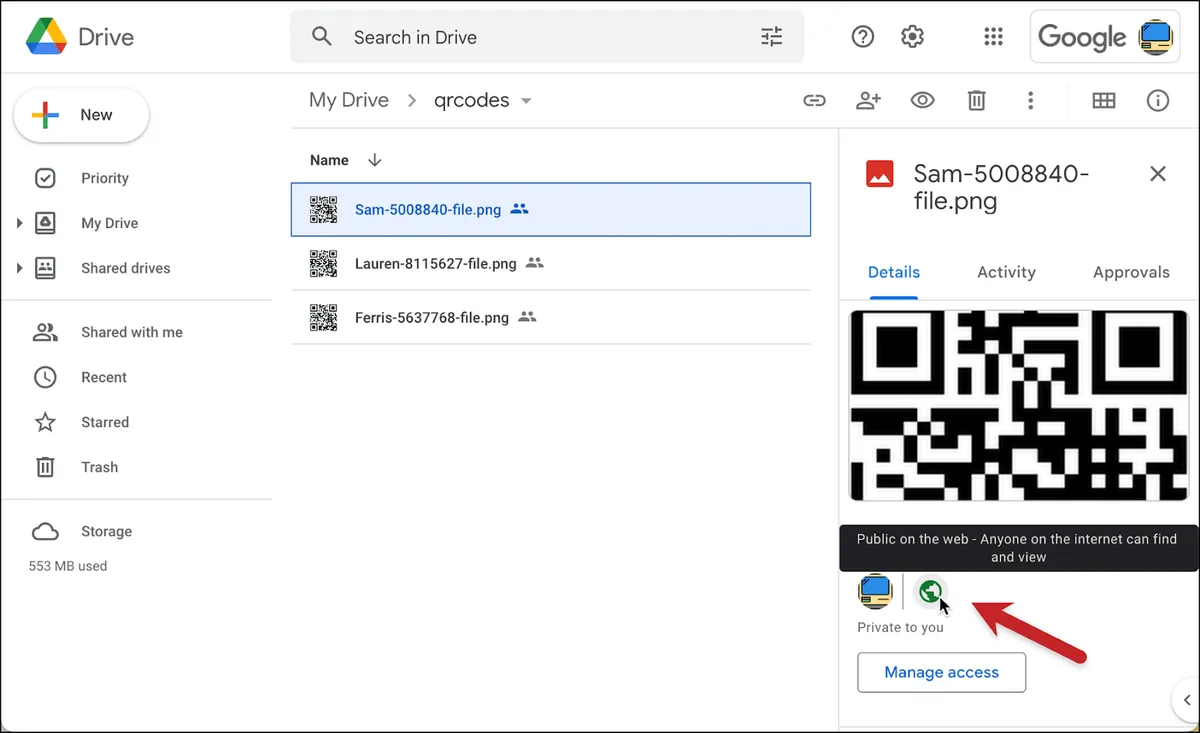Click the Get link icon
Screen dimensions: 1200x733
(815, 100)
